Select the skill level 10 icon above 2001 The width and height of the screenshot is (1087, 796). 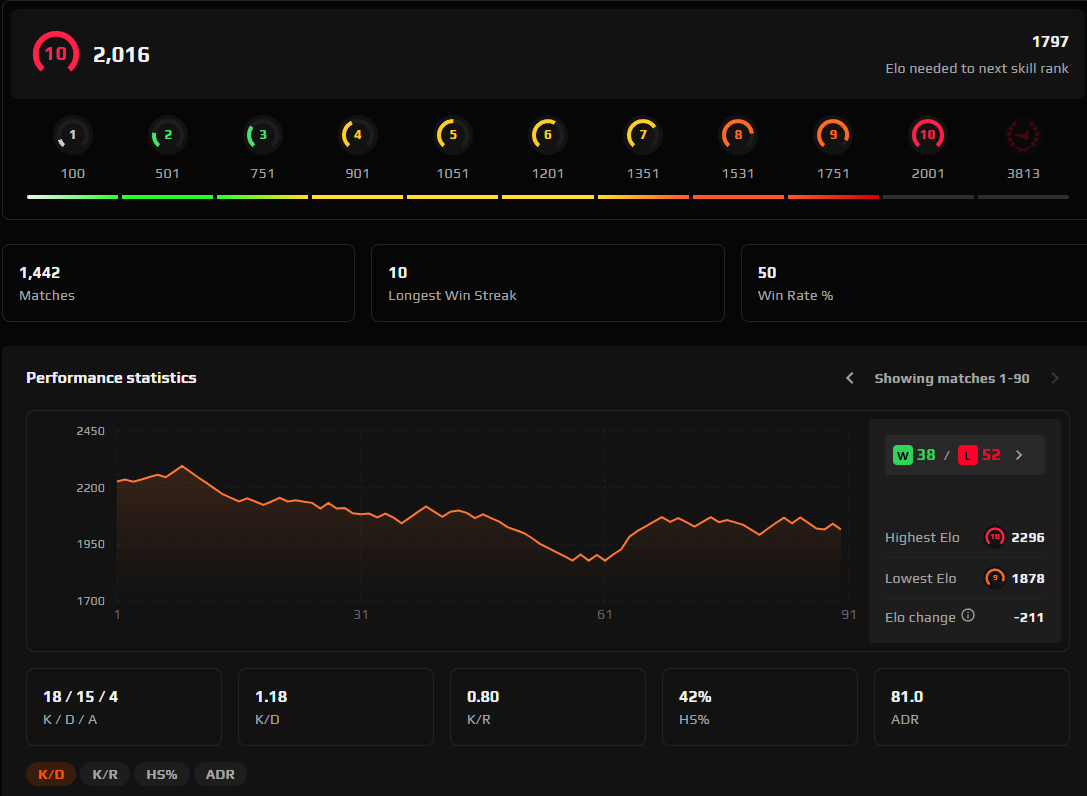[928, 135]
